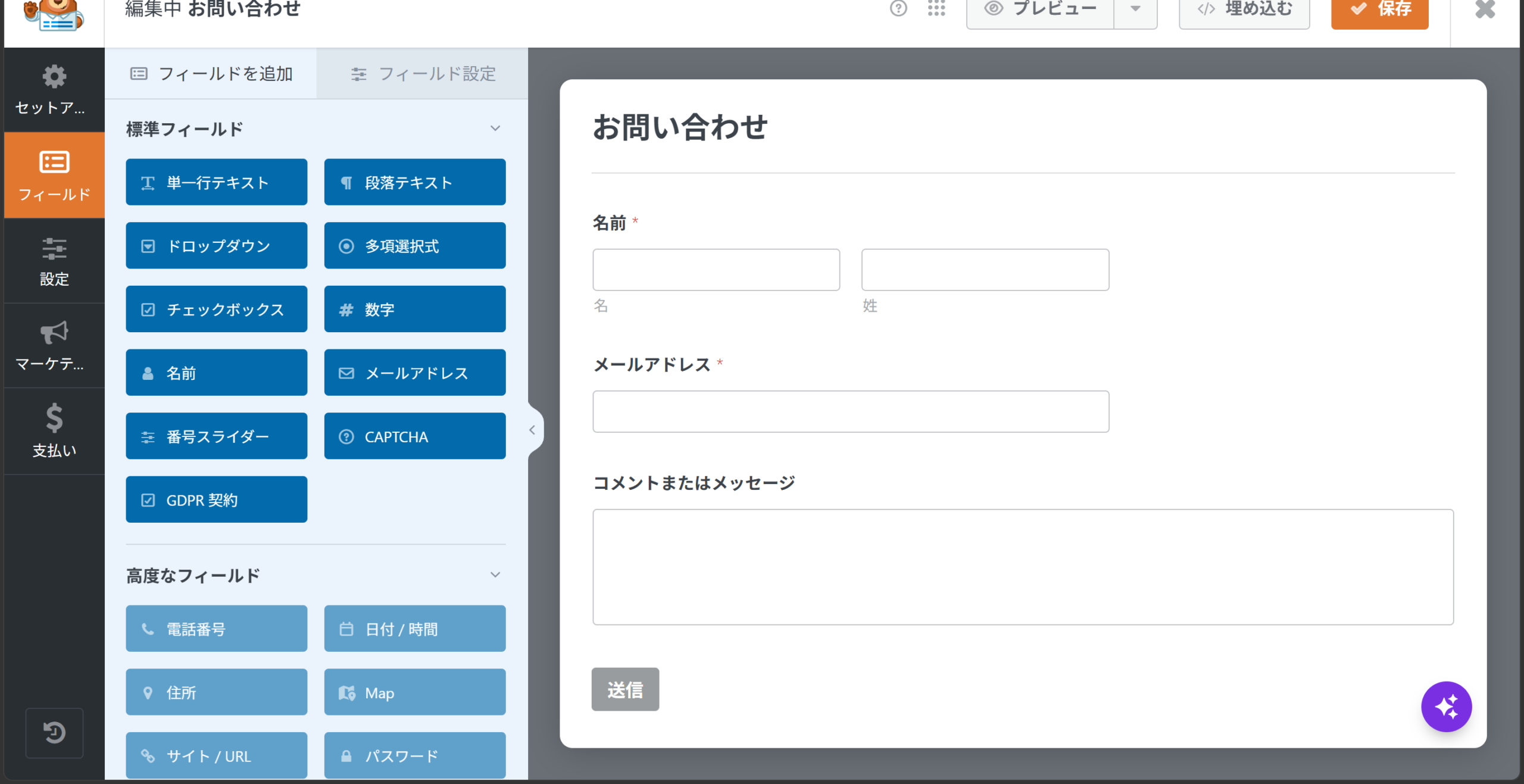
Task: Open the grid menu icon in header
Action: click(936, 8)
